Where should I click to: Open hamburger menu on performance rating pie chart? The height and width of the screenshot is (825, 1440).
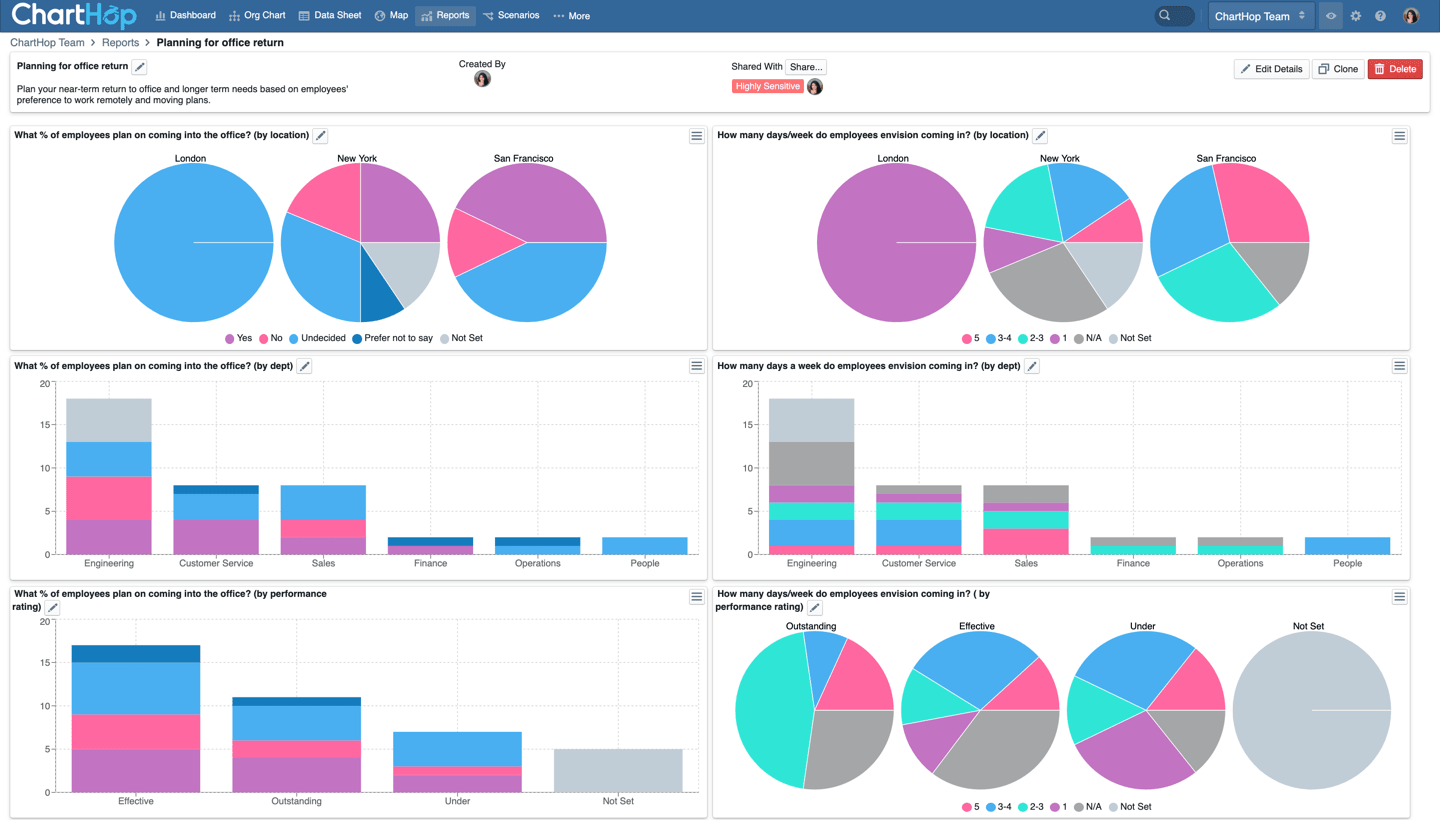click(1399, 597)
